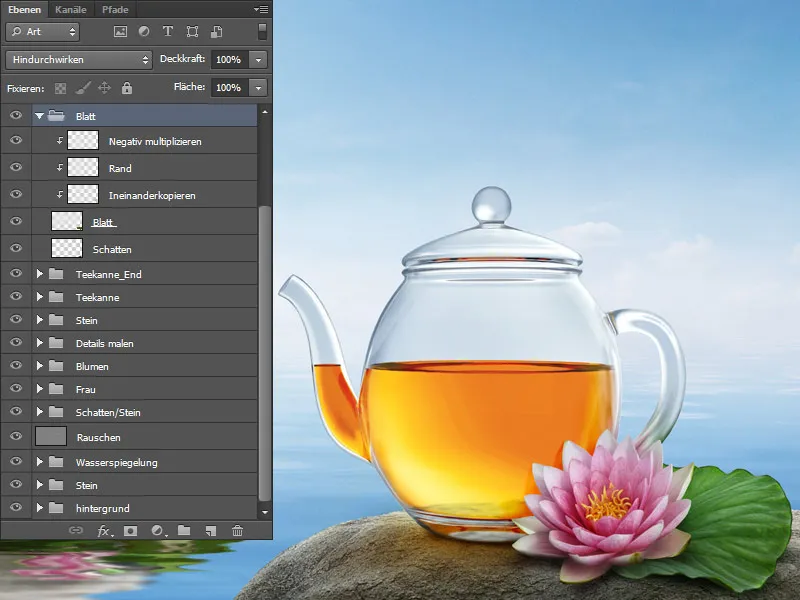Viewport: 800px width, 600px height.
Task: Toggle the layer filtering switch
Action: [262, 32]
